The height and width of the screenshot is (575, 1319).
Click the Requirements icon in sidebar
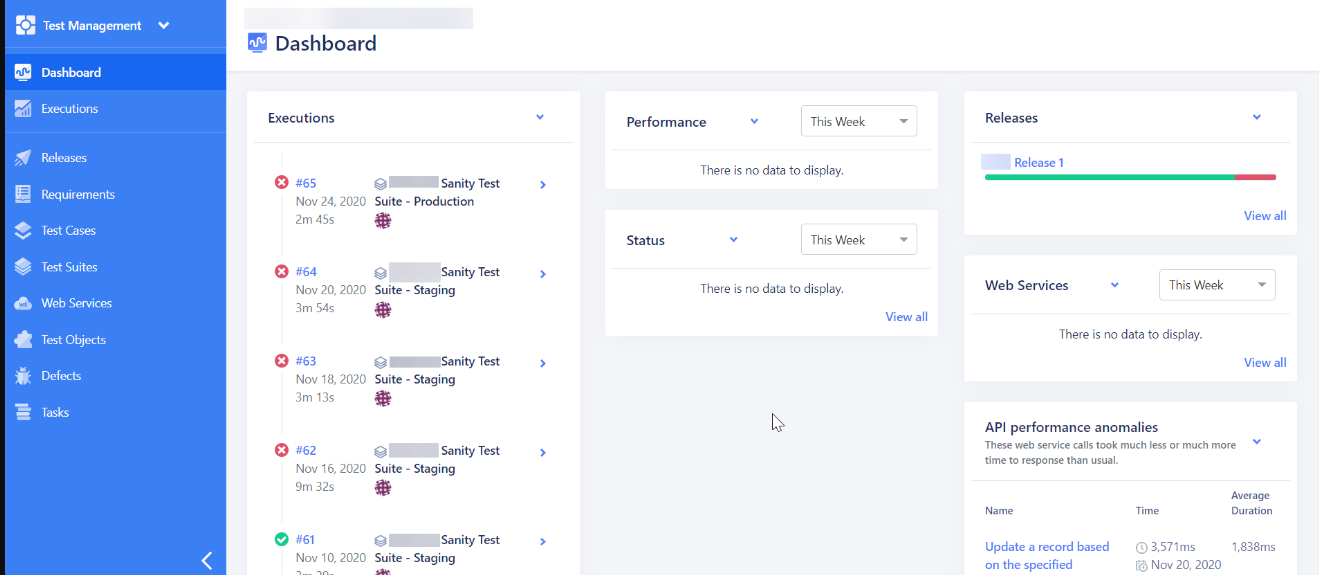[23, 194]
